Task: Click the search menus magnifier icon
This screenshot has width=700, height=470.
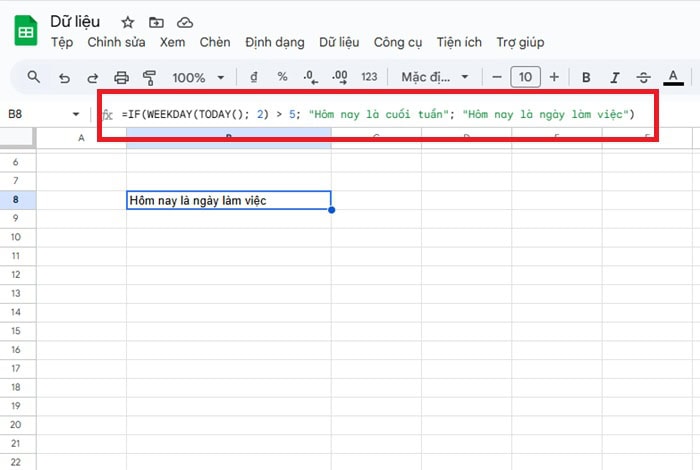Action: coord(34,77)
